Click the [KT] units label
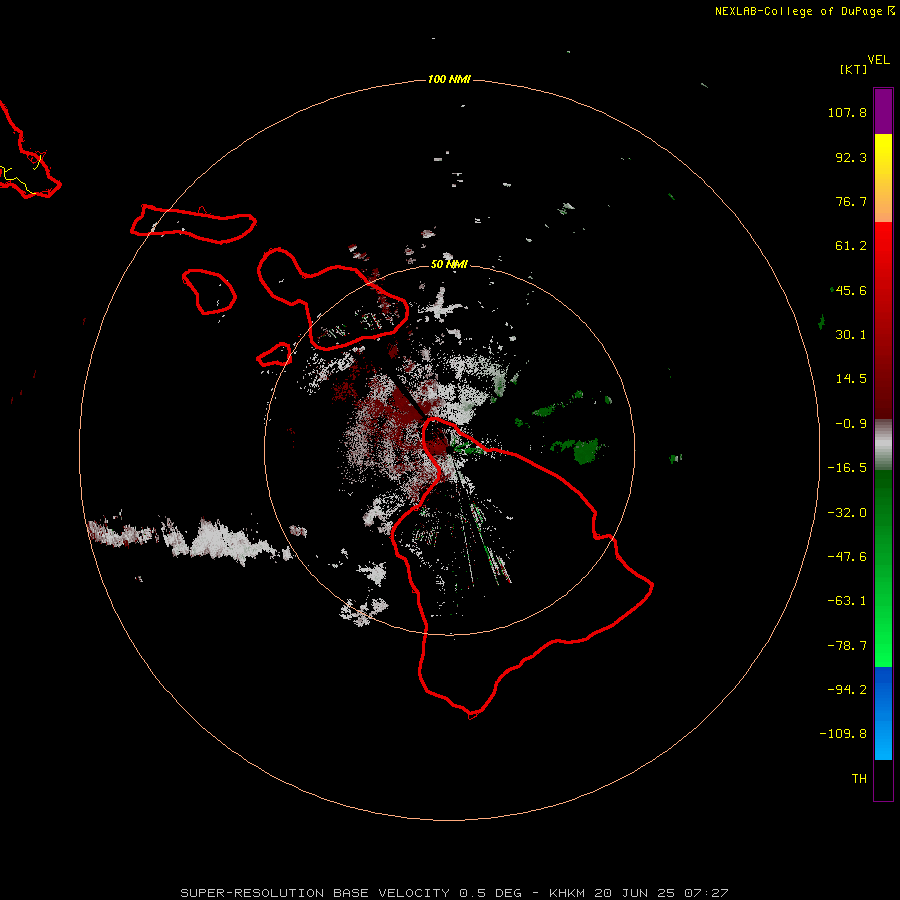900x900 pixels. 853,69
